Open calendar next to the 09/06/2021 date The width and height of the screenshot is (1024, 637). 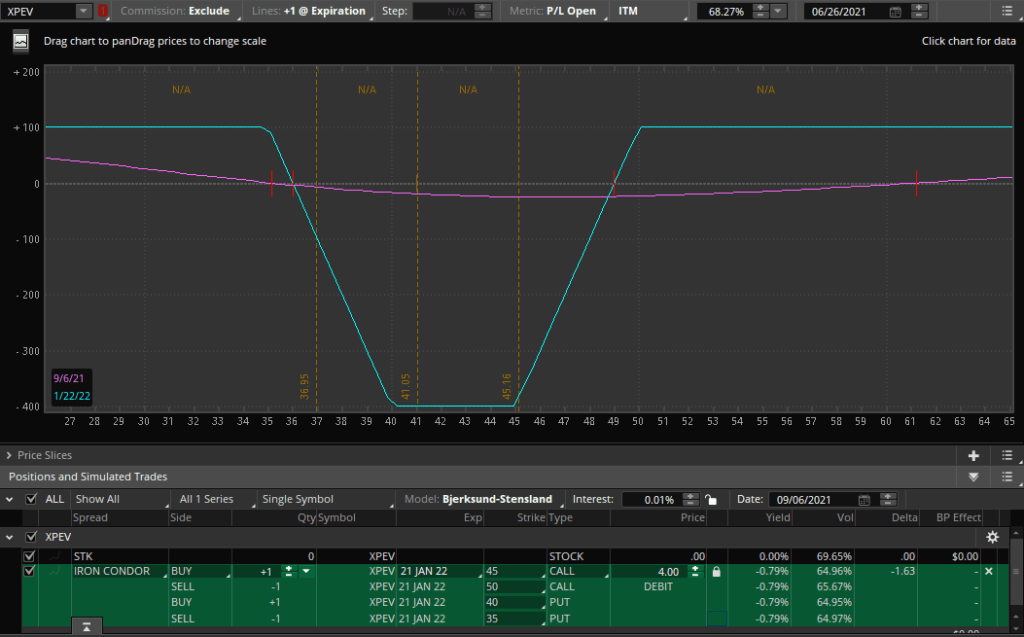point(863,499)
